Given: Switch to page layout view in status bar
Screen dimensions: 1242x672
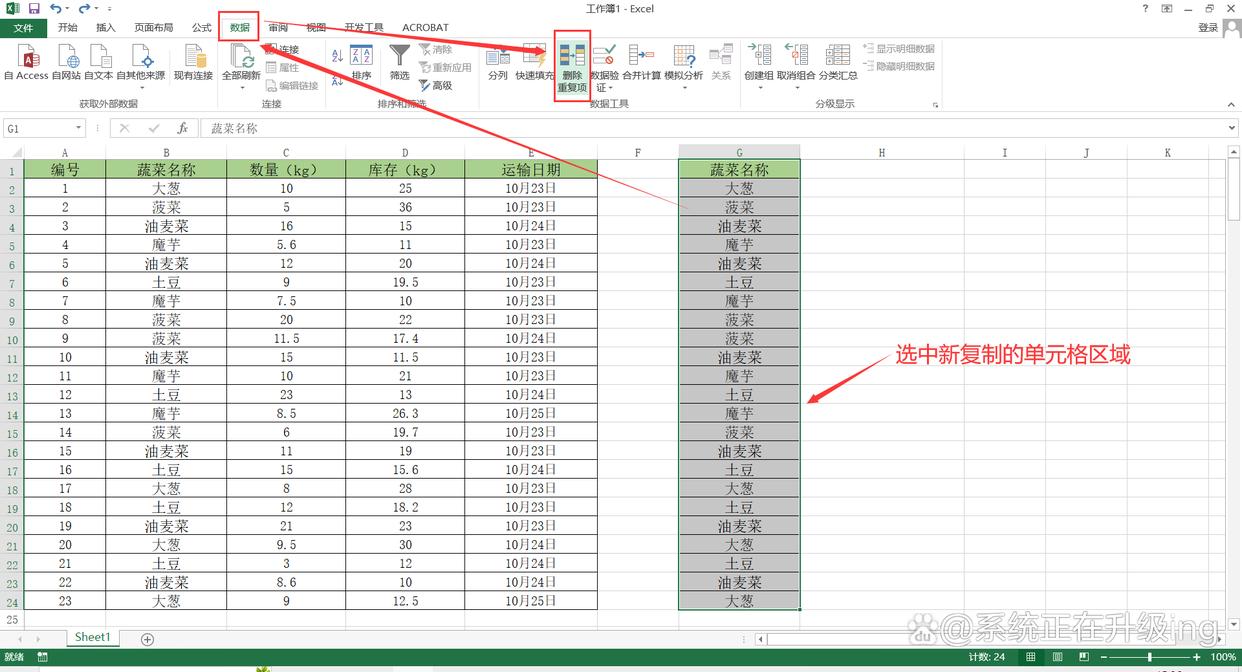Looking at the screenshot, I should click(1057, 657).
